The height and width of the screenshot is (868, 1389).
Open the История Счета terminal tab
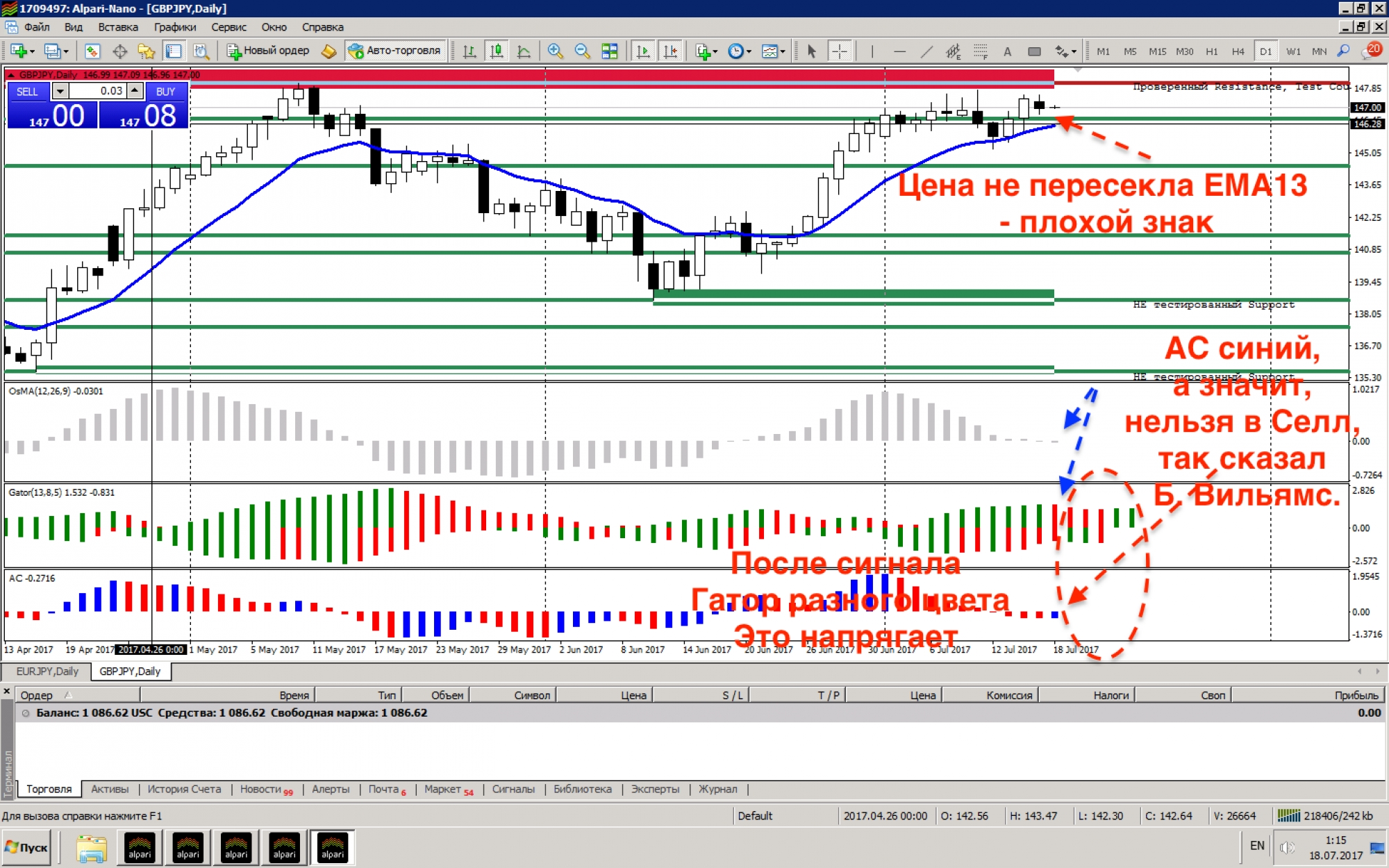[184, 790]
